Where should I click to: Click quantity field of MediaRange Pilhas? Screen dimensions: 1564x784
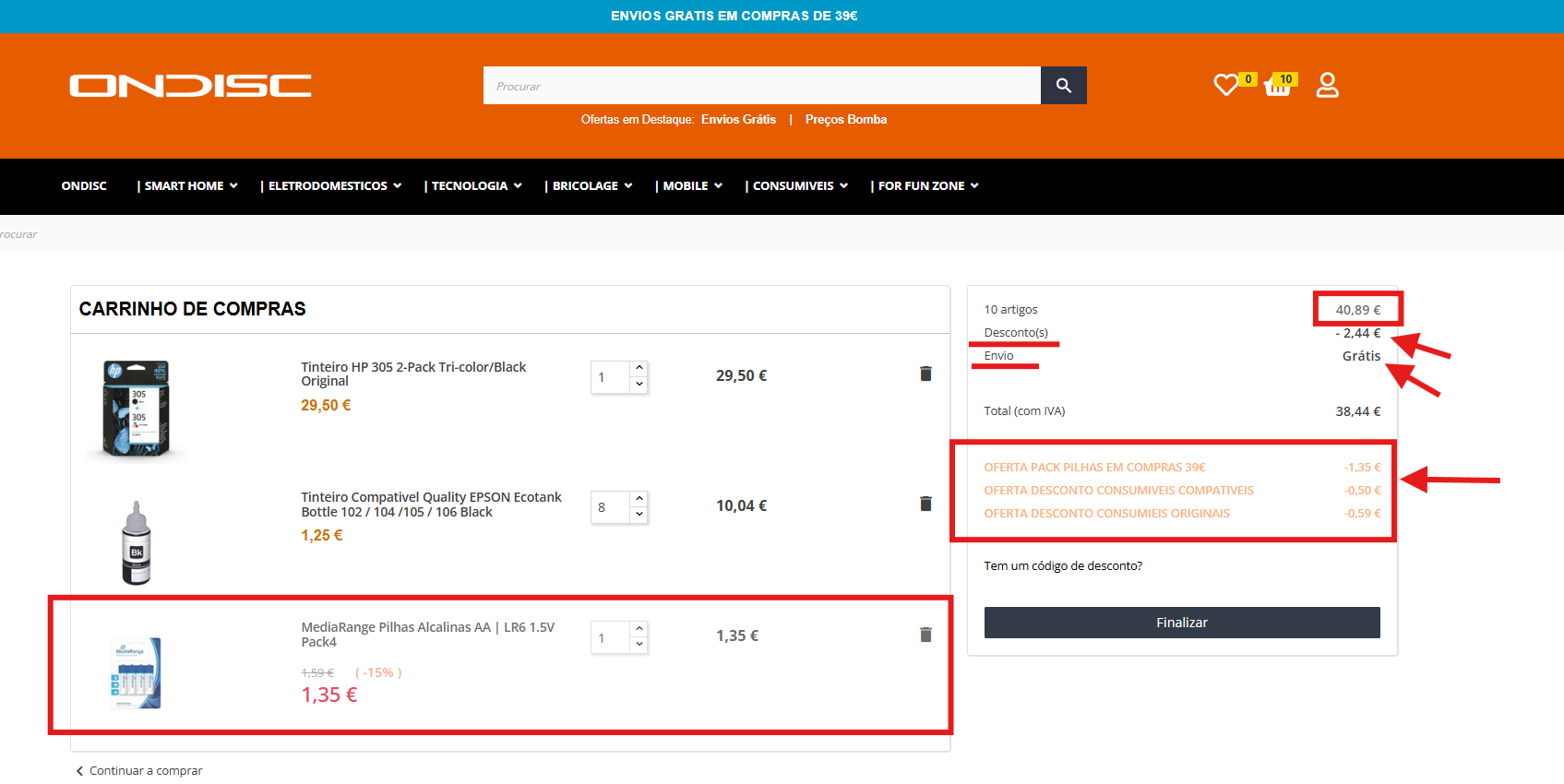pos(611,637)
